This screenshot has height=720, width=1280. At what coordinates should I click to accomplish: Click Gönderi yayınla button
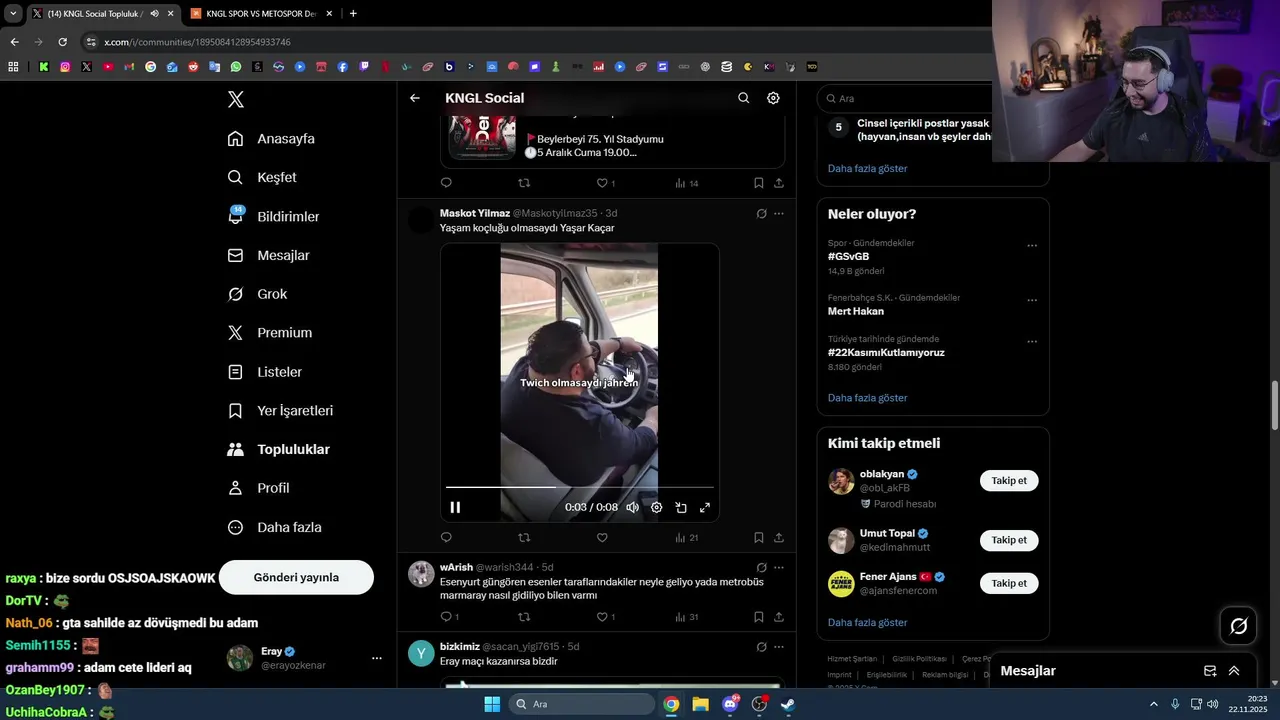pos(296,577)
